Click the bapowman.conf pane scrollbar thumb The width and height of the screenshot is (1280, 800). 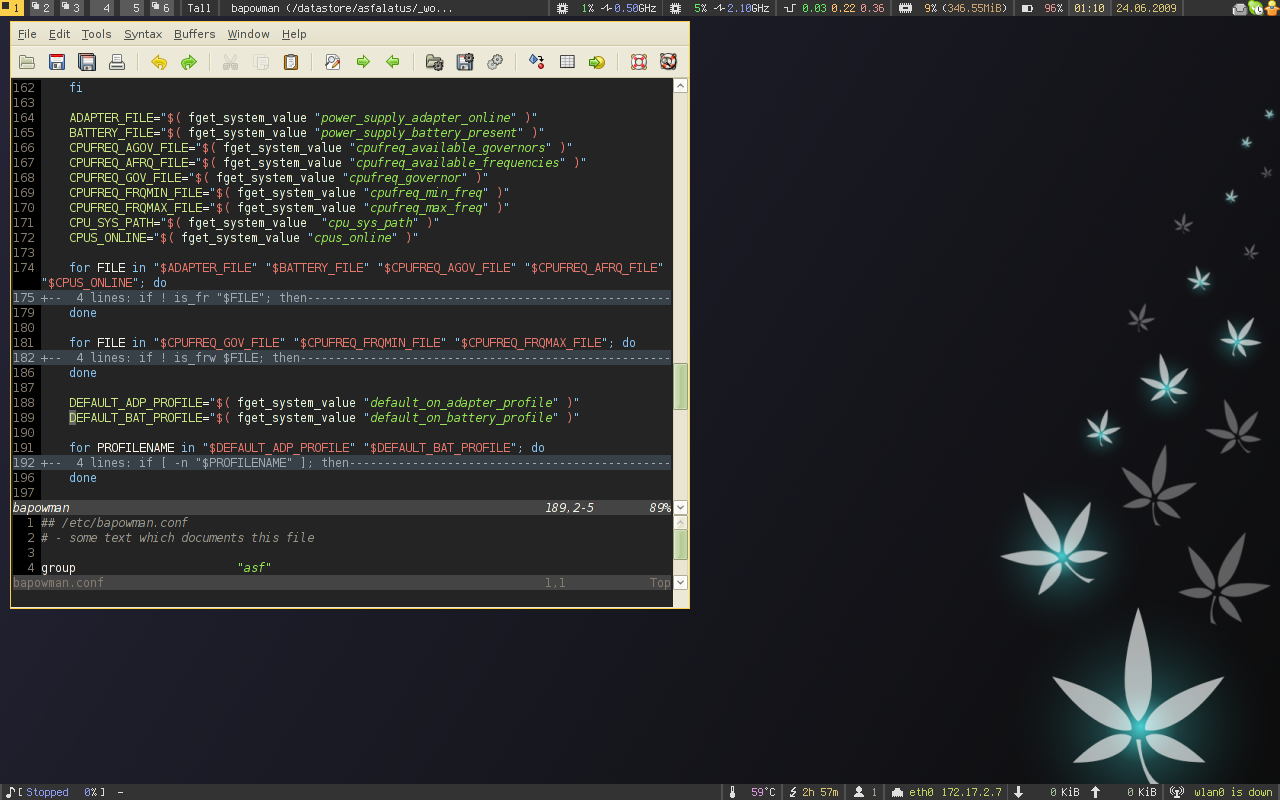click(681, 544)
